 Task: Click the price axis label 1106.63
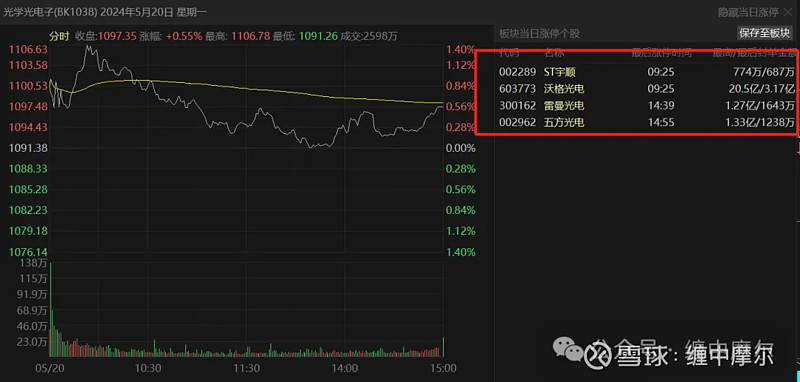[x=27, y=49]
